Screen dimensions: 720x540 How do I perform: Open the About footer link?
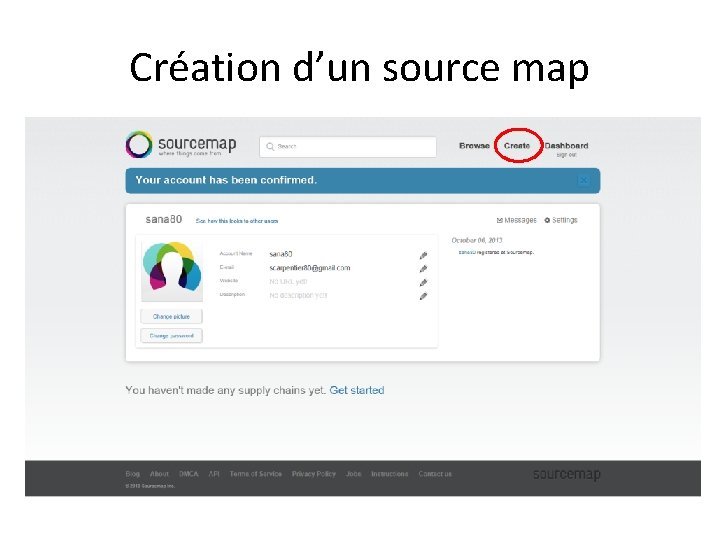[x=159, y=474]
